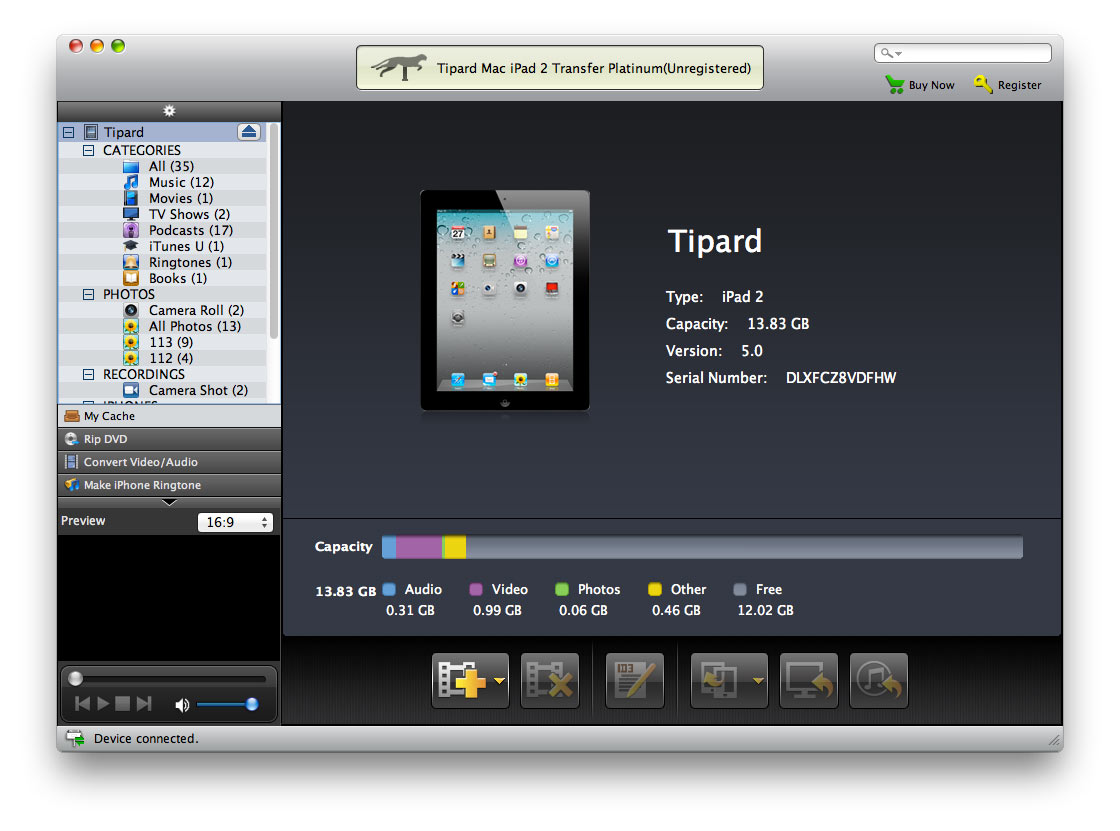The height and width of the screenshot is (831, 1120).
Task: Click the next track button
Action: [144, 704]
